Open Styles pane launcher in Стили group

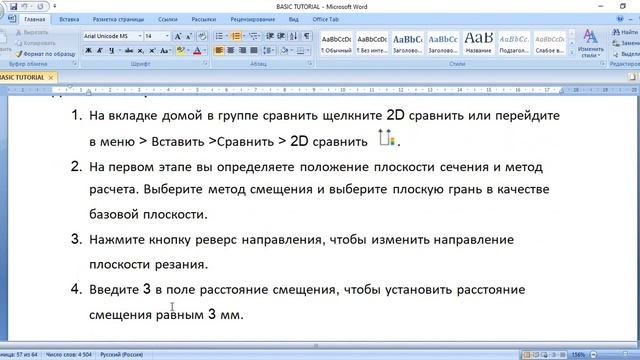602,64
